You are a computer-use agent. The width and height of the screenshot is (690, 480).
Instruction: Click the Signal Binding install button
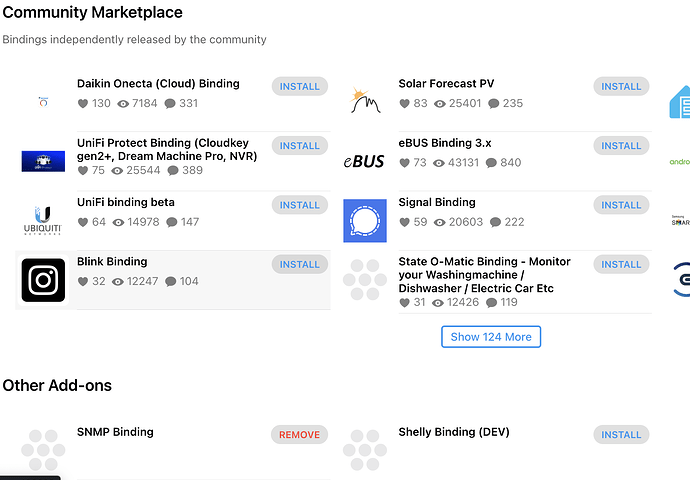621,205
